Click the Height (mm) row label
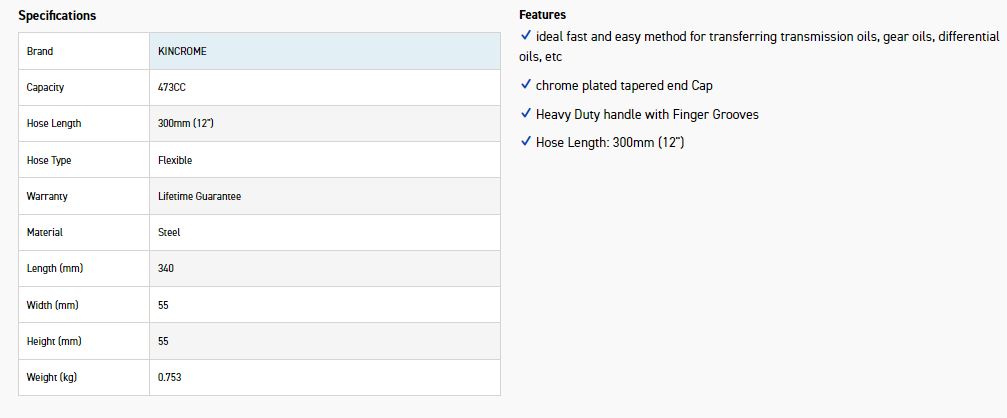The width and height of the screenshot is (1007, 418). 54,341
